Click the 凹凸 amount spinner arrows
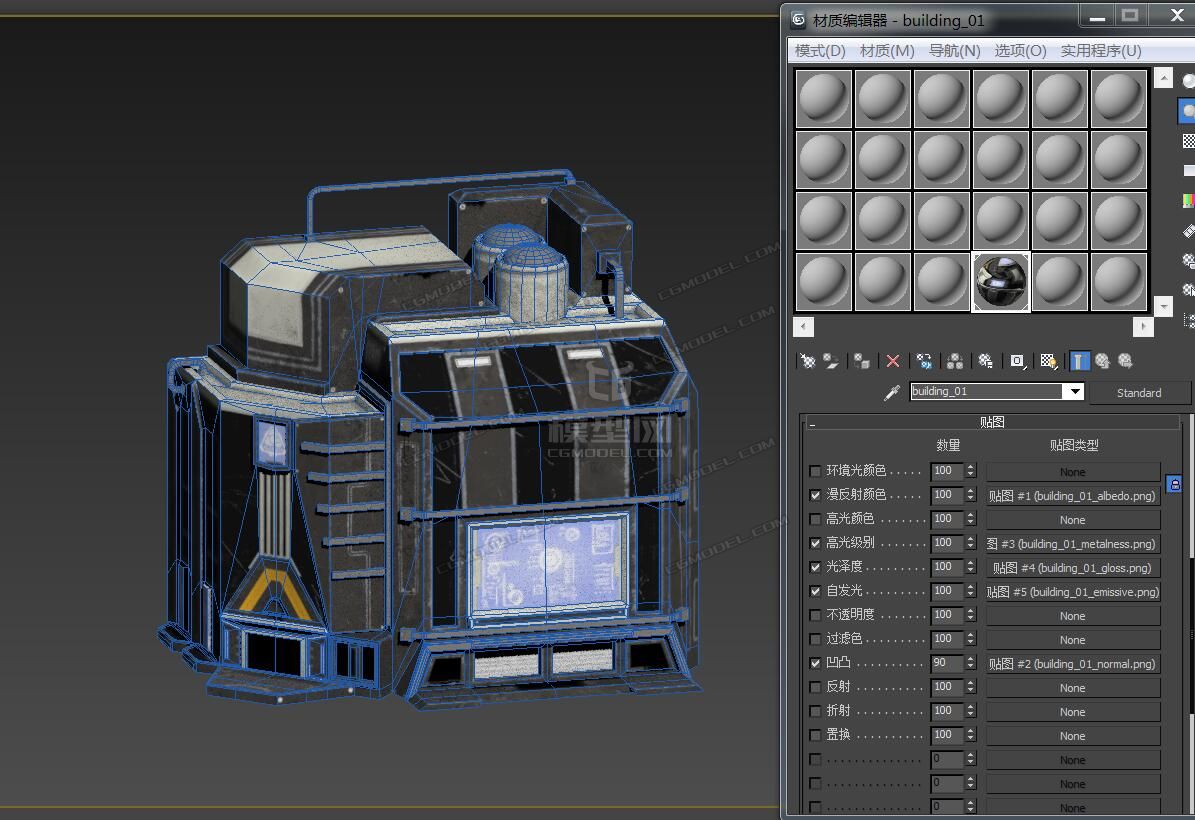 [x=971, y=663]
